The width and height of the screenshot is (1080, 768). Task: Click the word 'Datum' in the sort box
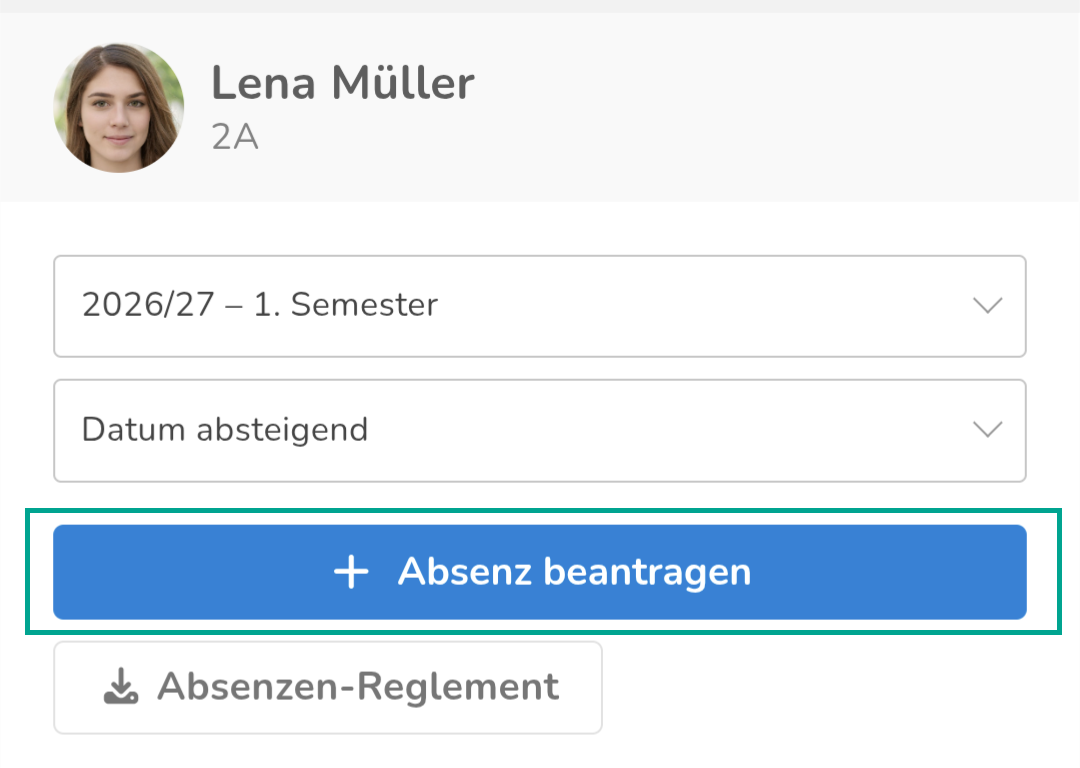134,429
